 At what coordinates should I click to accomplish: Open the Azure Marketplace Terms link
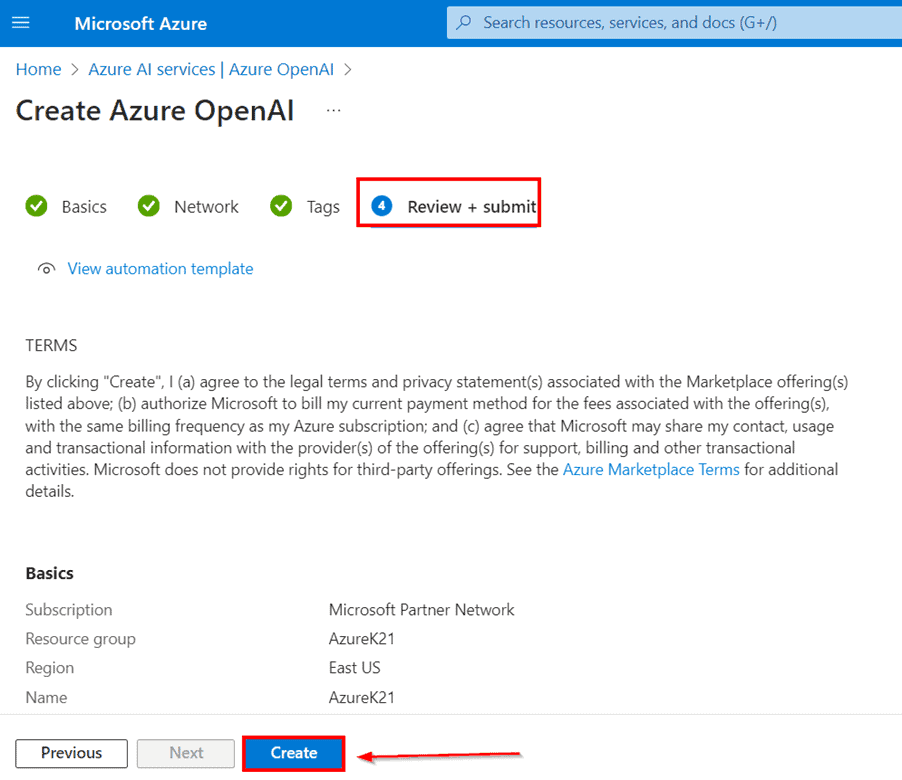pos(651,470)
